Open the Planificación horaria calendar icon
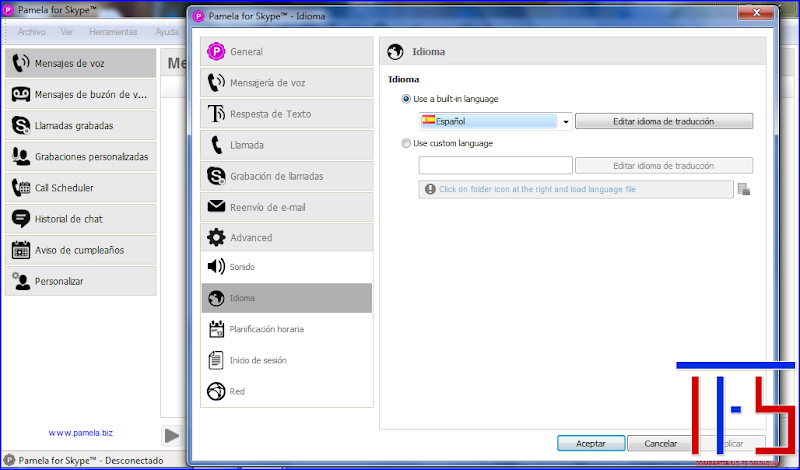The height and width of the screenshot is (470, 800). click(x=216, y=329)
